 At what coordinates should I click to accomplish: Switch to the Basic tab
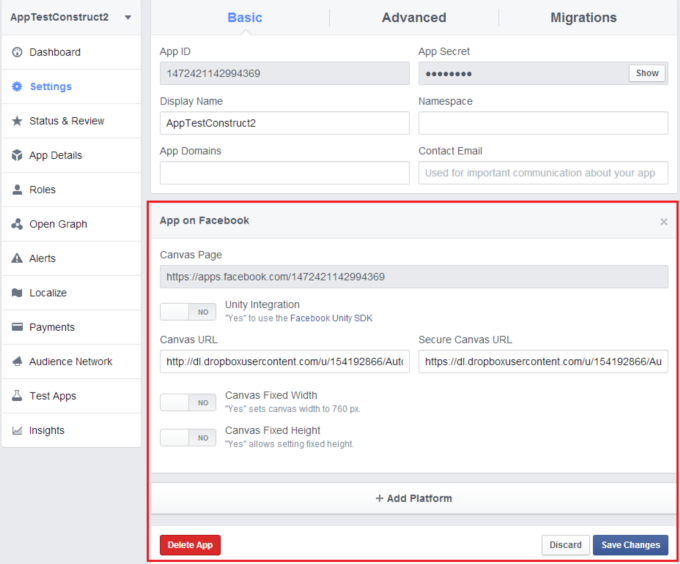point(245,17)
